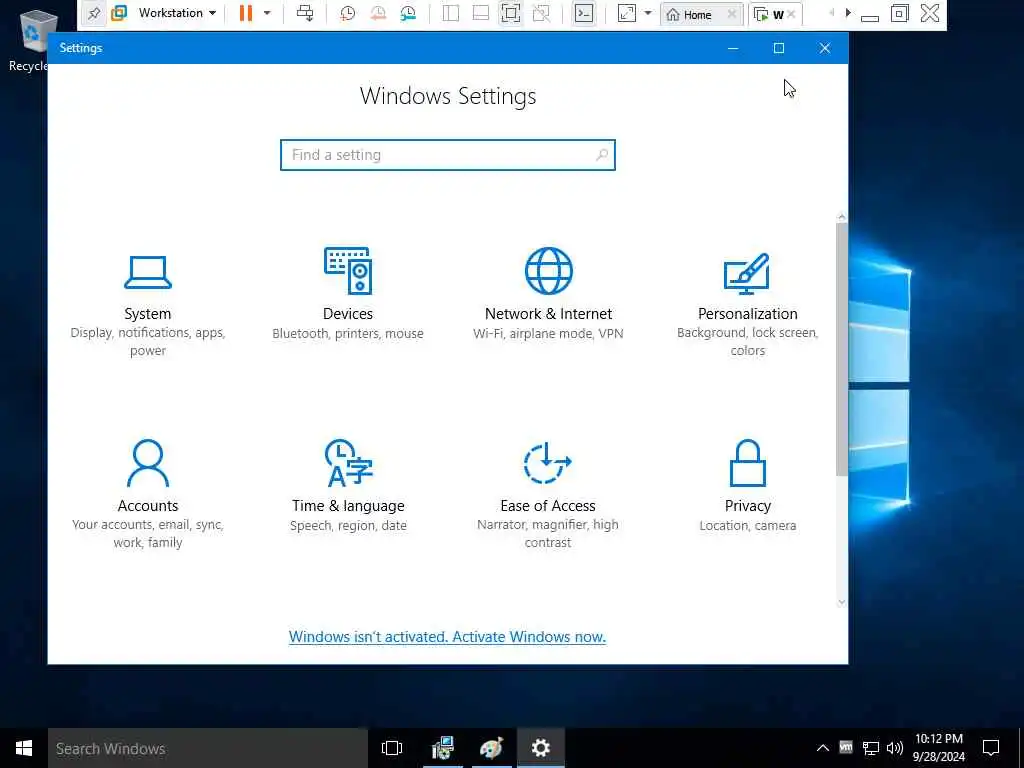The width and height of the screenshot is (1024, 768).
Task: Close the Settings window
Action: click(825, 48)
